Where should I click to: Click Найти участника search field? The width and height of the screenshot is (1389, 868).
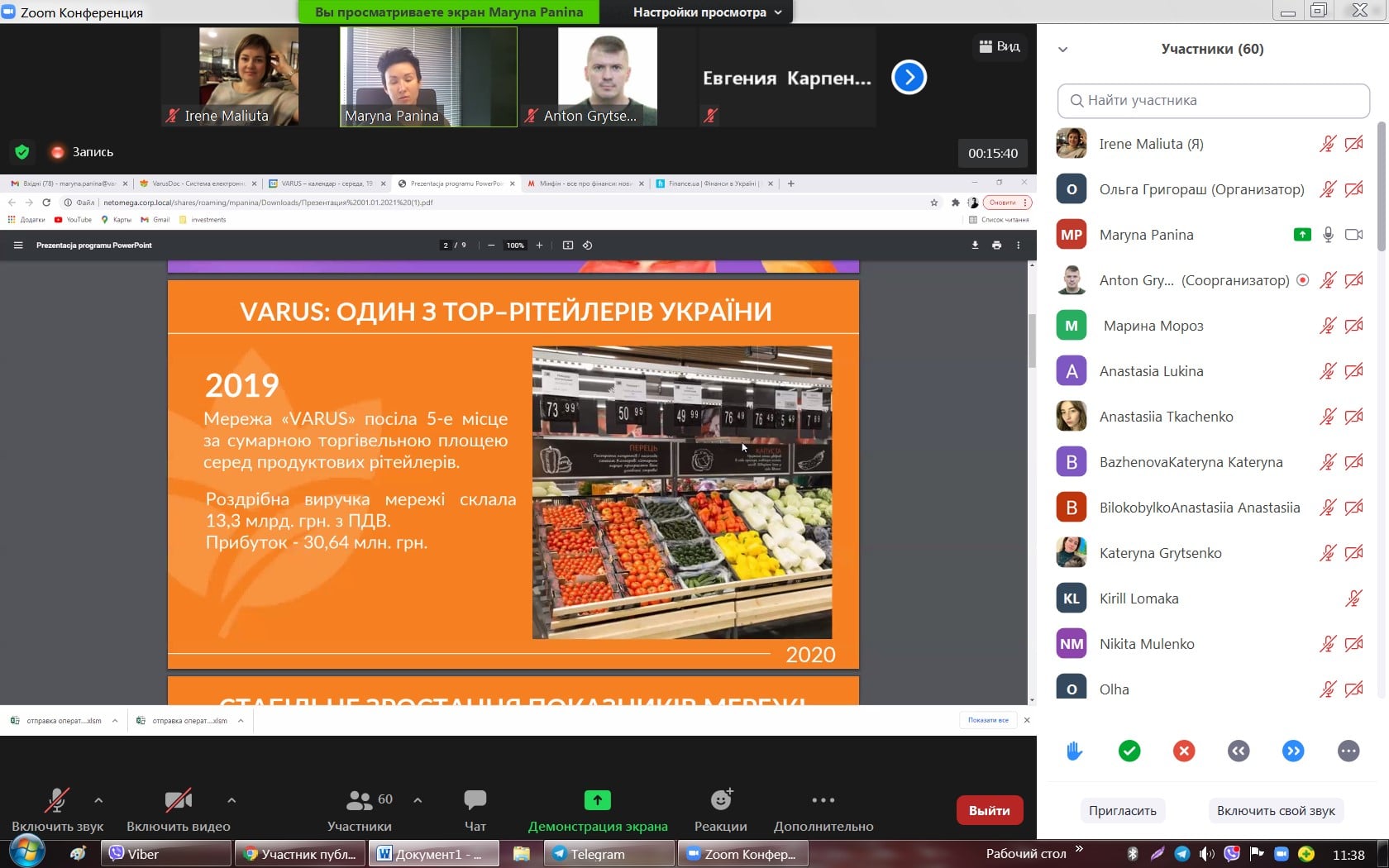(x=1213, y=101)
